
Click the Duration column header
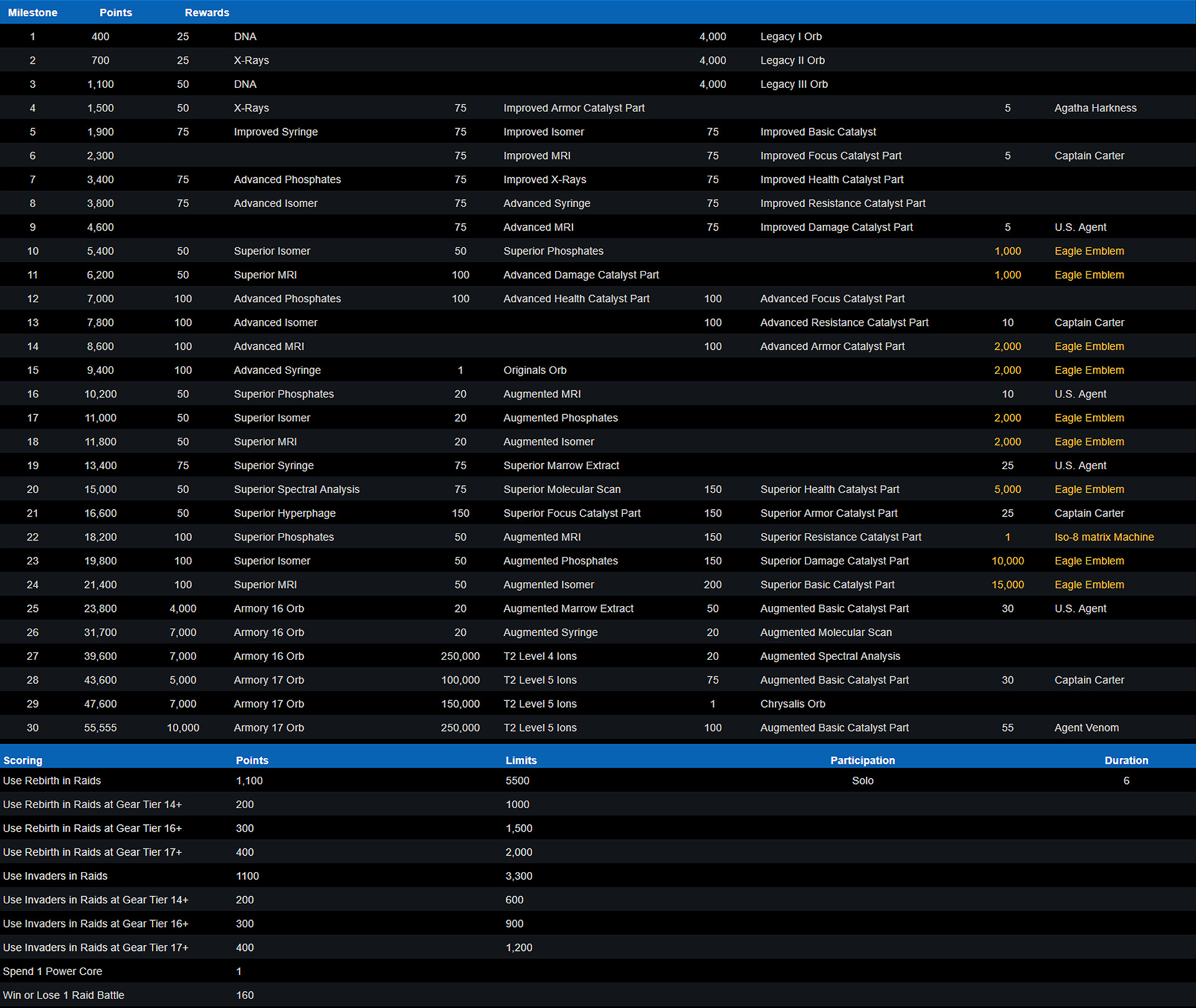pyautogui.click(x=1126, y=760)
